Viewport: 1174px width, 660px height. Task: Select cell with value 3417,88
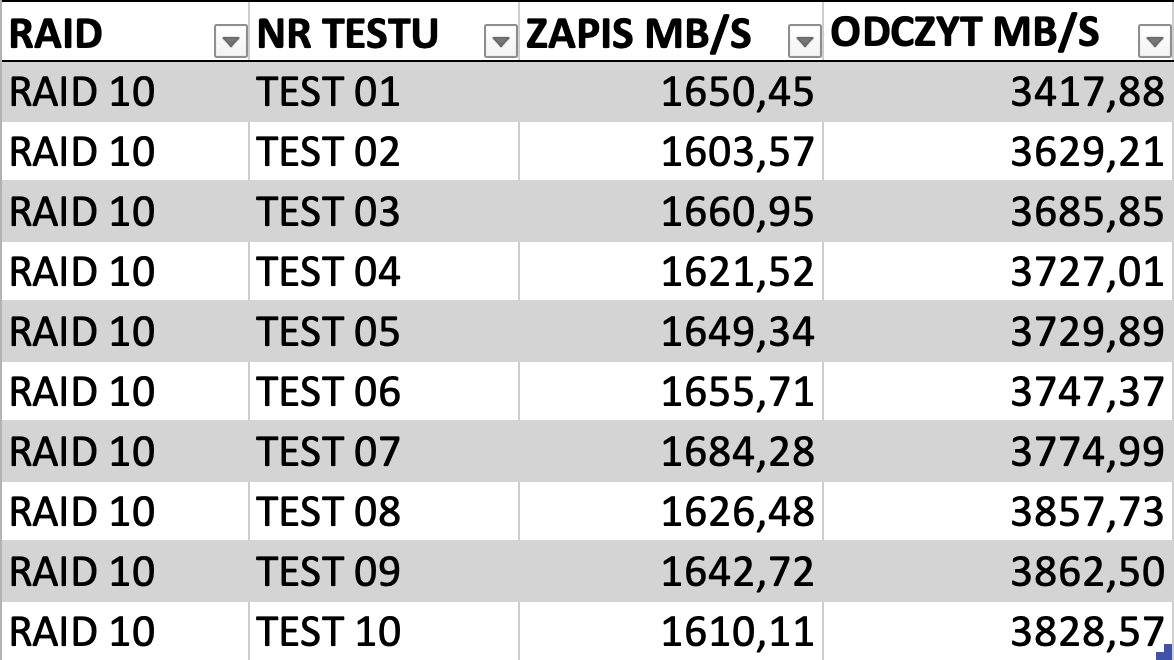tap(999, 91)
